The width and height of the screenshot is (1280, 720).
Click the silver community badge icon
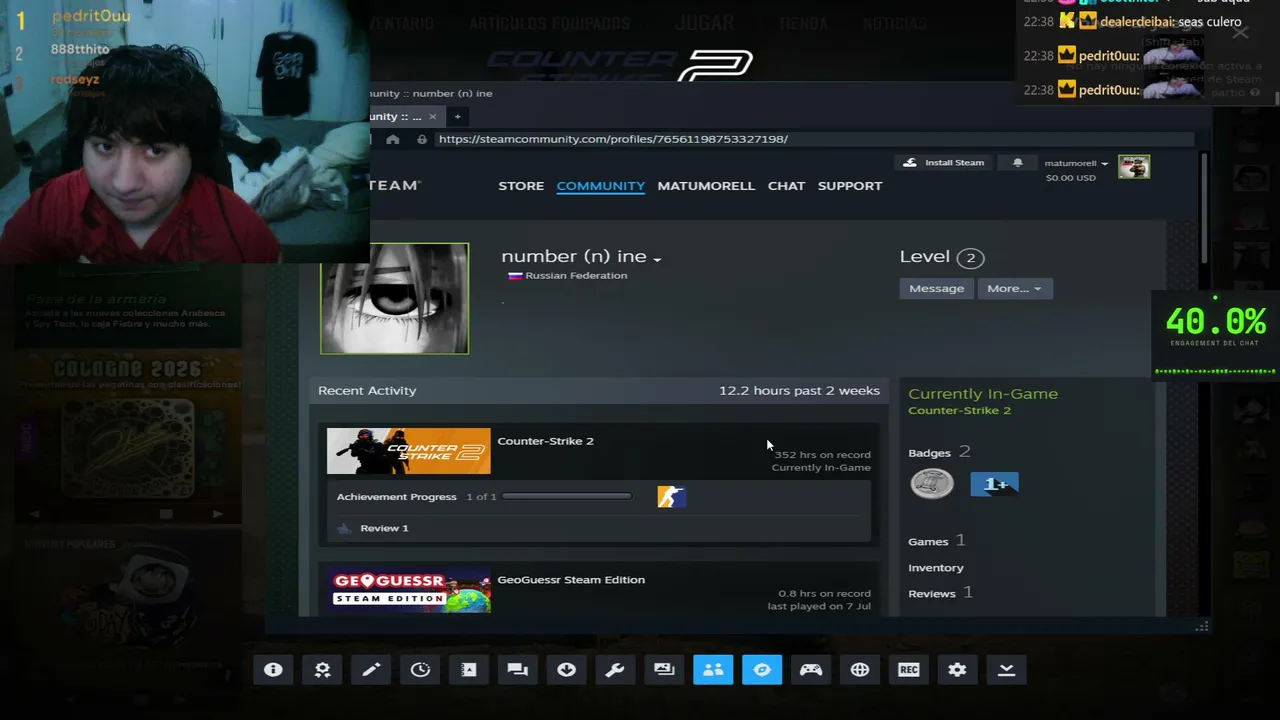click(931, 484)
